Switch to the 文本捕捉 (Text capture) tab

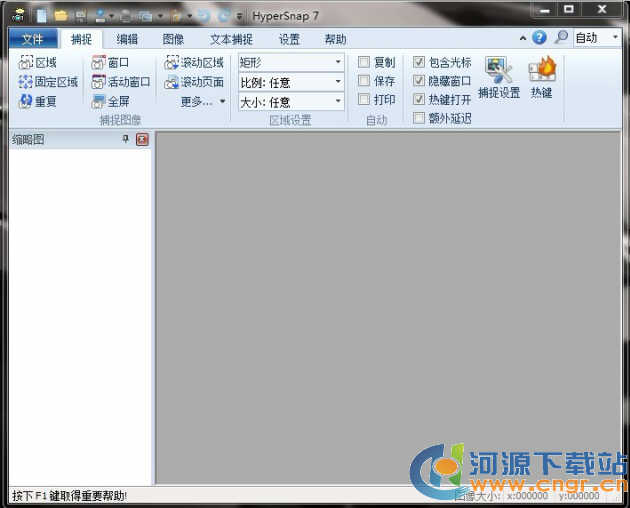[x=231, y=39]
